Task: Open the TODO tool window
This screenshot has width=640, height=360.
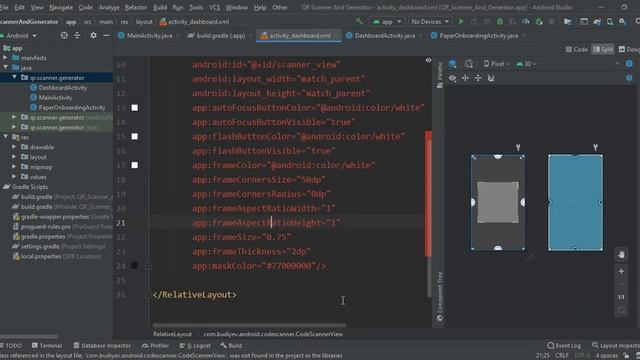Action: pos(11,345)
